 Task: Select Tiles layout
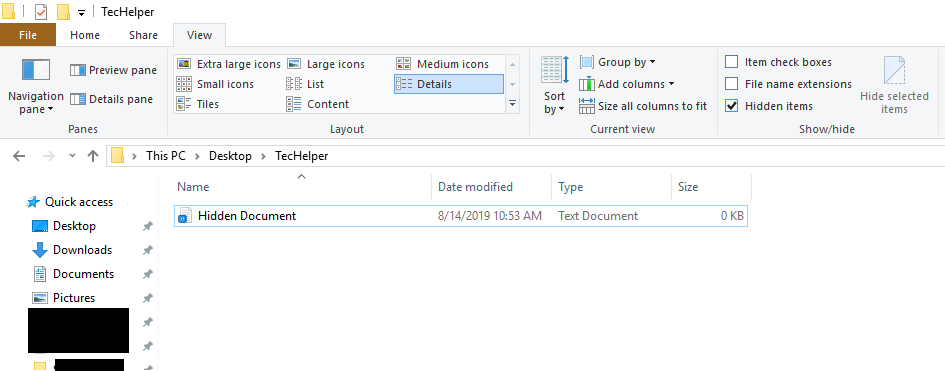coord(198,104)
